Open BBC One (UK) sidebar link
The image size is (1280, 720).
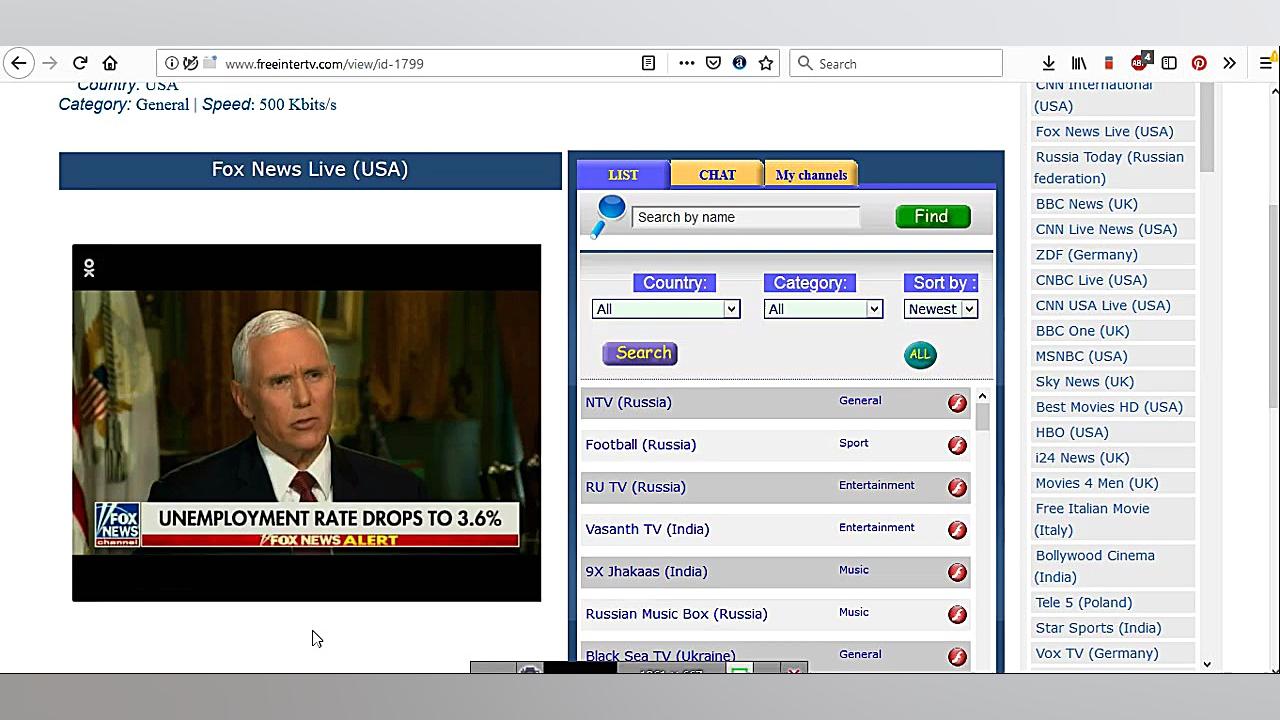tap(1082, 331)
